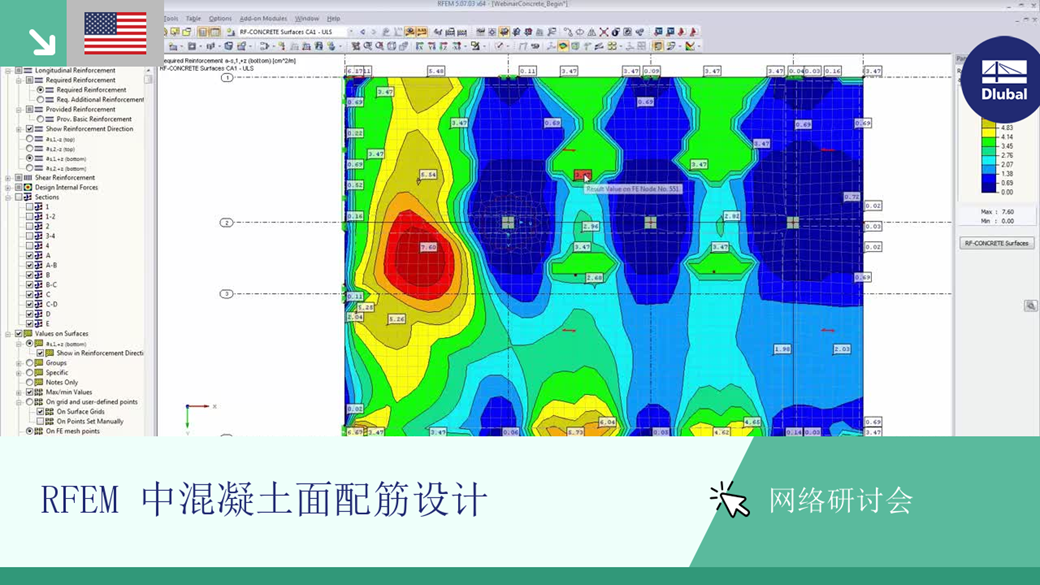Uncheck Show Reinforcement Direction

[29, 129]
